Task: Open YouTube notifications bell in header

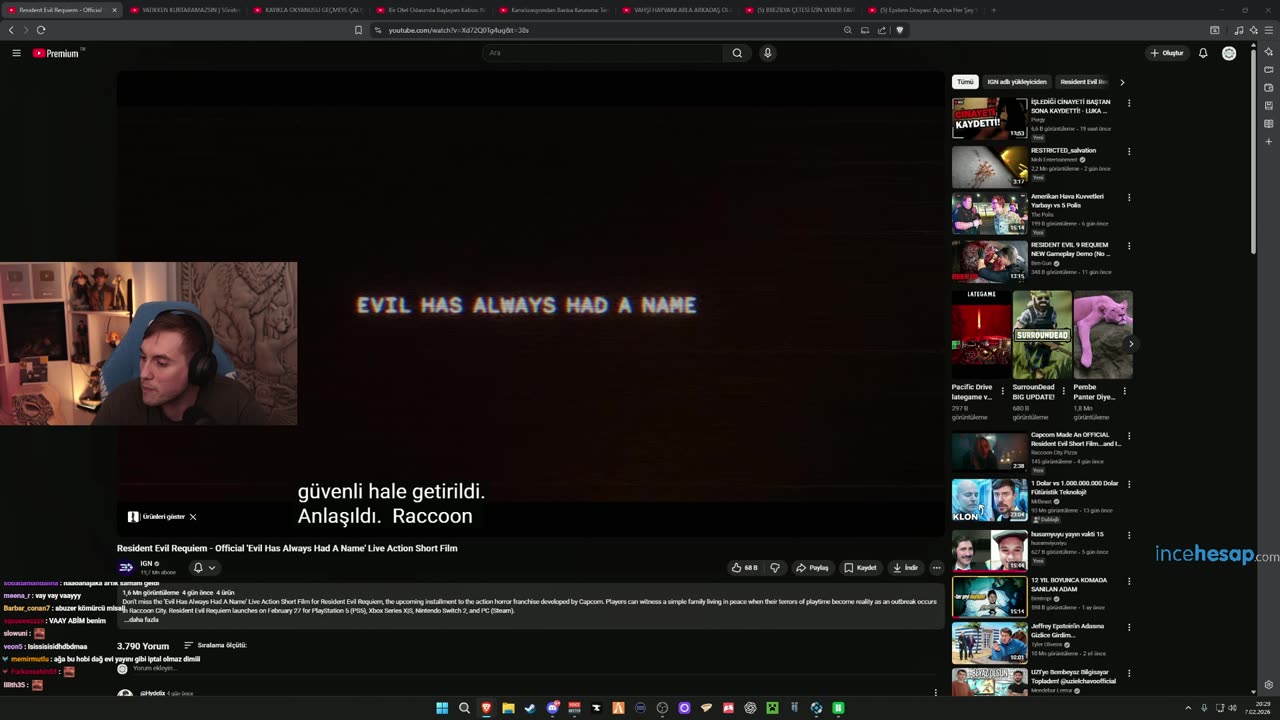Action: [x=1203, y=53]
